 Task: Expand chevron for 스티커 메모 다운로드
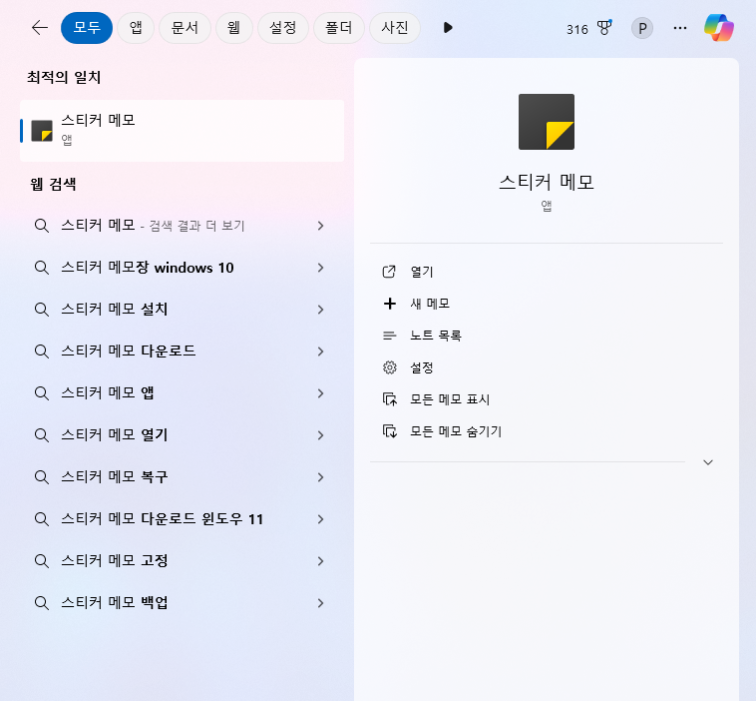click(321, 351)
